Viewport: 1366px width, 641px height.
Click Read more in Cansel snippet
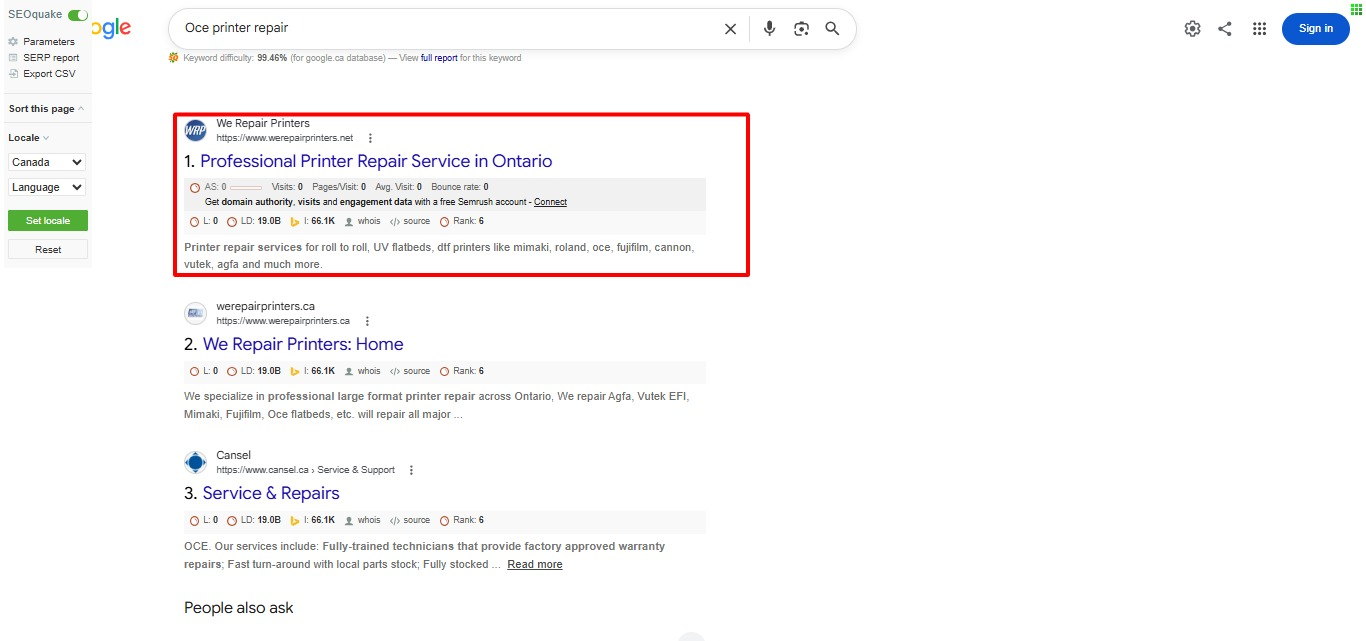535,565
